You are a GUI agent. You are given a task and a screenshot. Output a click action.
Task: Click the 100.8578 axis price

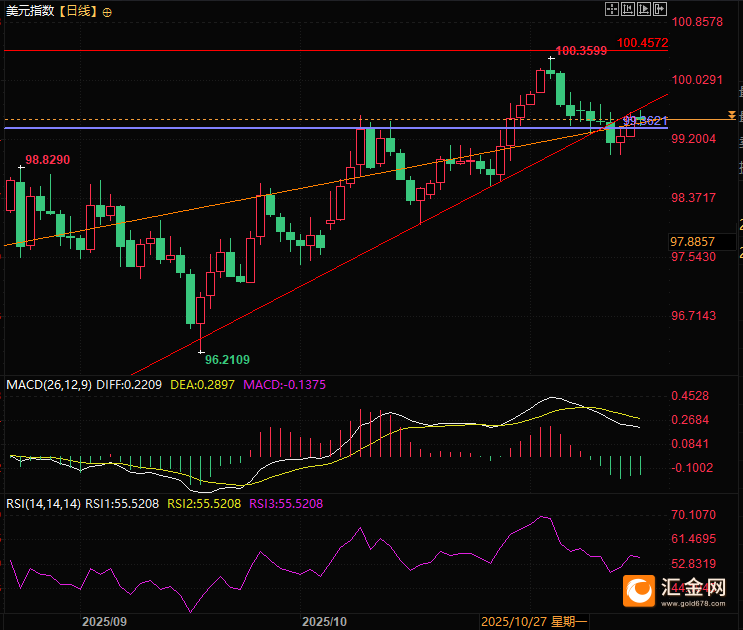click(x=698, y=22)
